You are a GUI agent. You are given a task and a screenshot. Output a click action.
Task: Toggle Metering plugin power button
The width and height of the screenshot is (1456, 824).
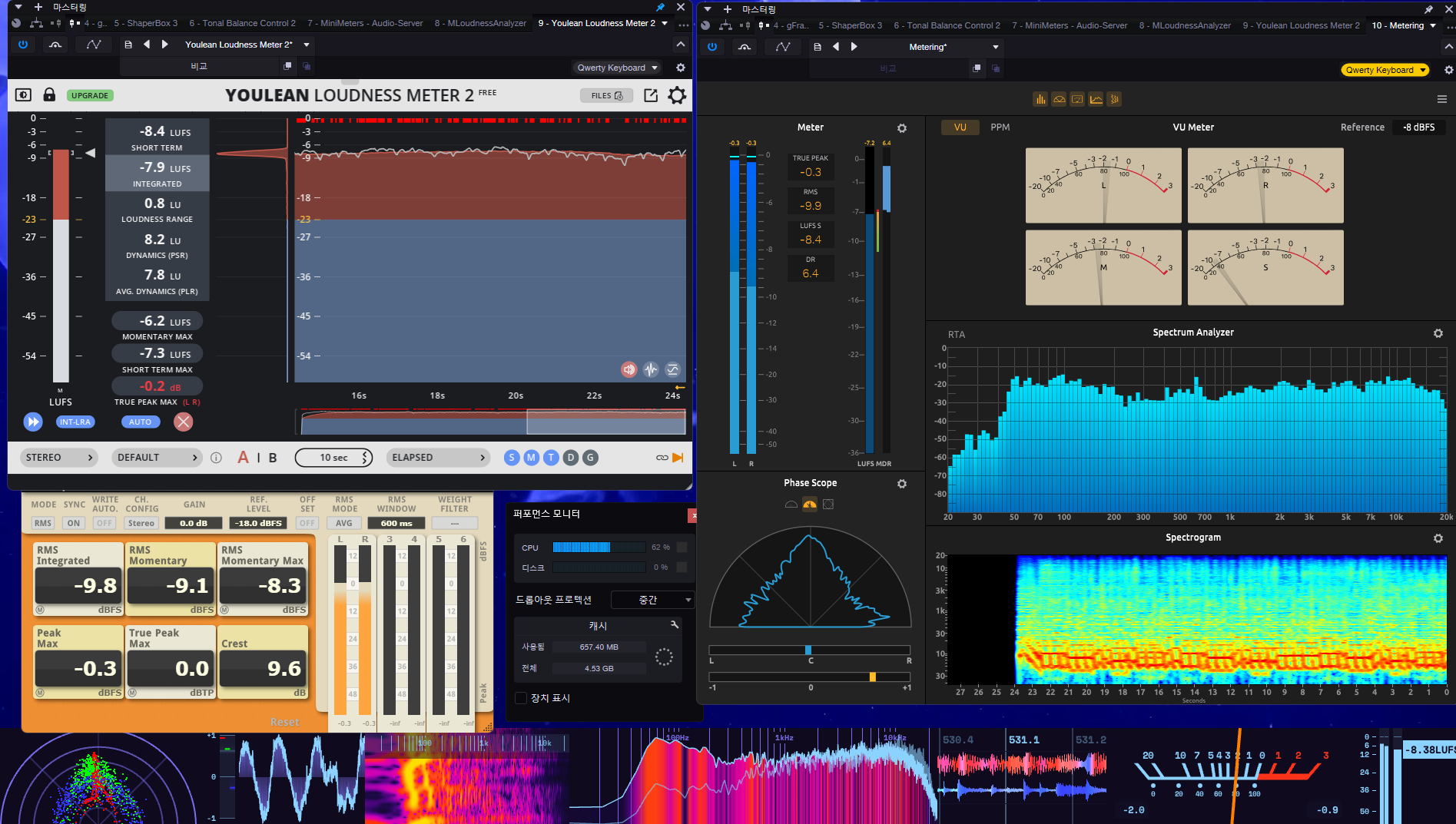pos(712,47)
